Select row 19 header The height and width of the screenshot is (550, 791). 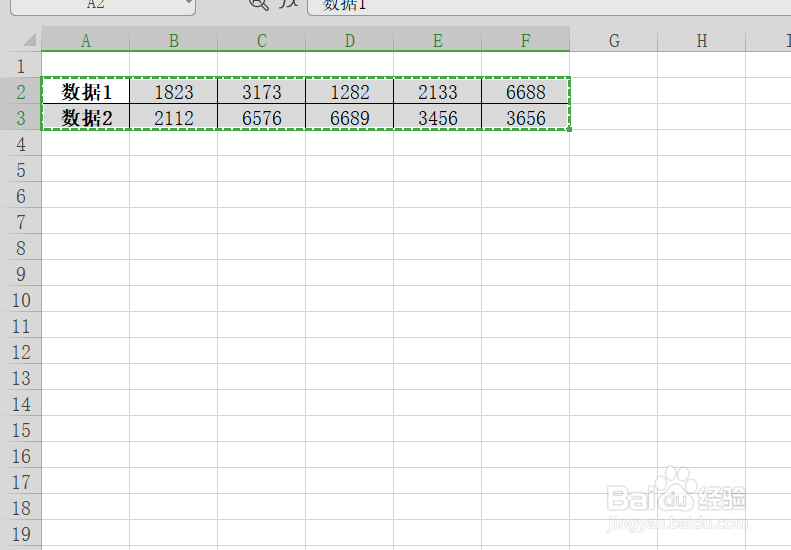(x=21, y=534)
